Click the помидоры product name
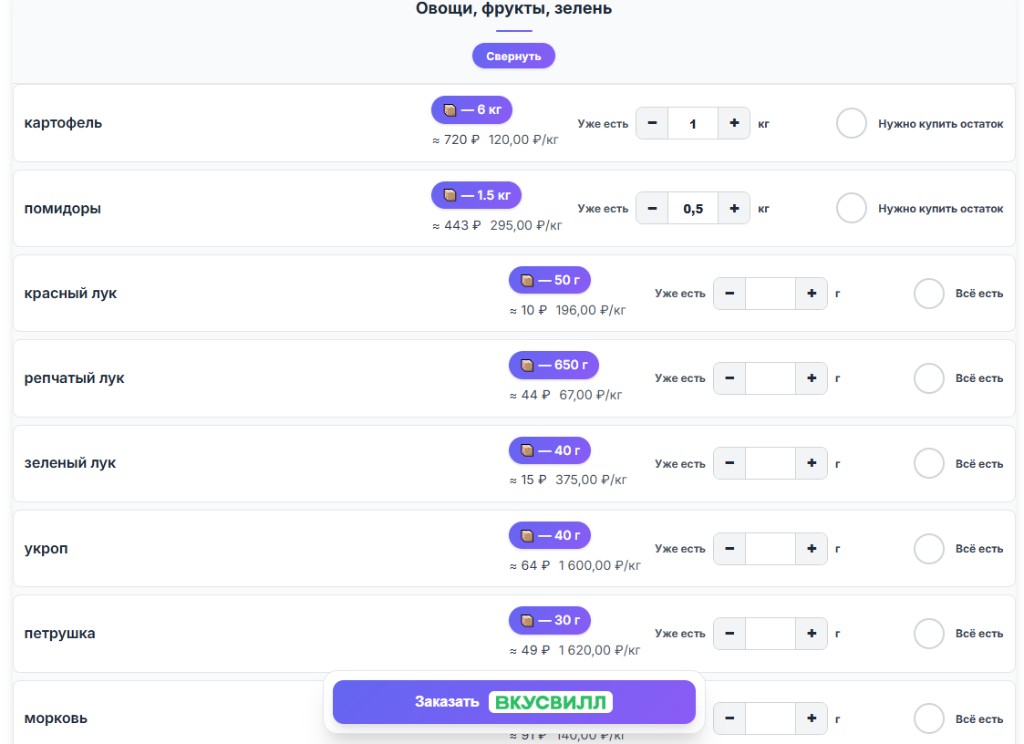This screenshot has height=744, width=1024. click(x=63, y=208)
